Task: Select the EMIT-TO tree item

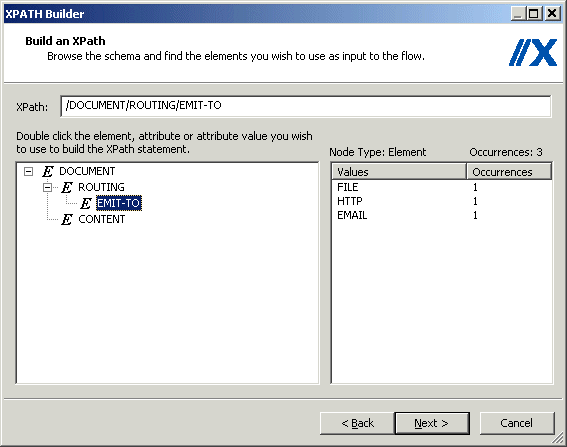Action: coord(119,203)
